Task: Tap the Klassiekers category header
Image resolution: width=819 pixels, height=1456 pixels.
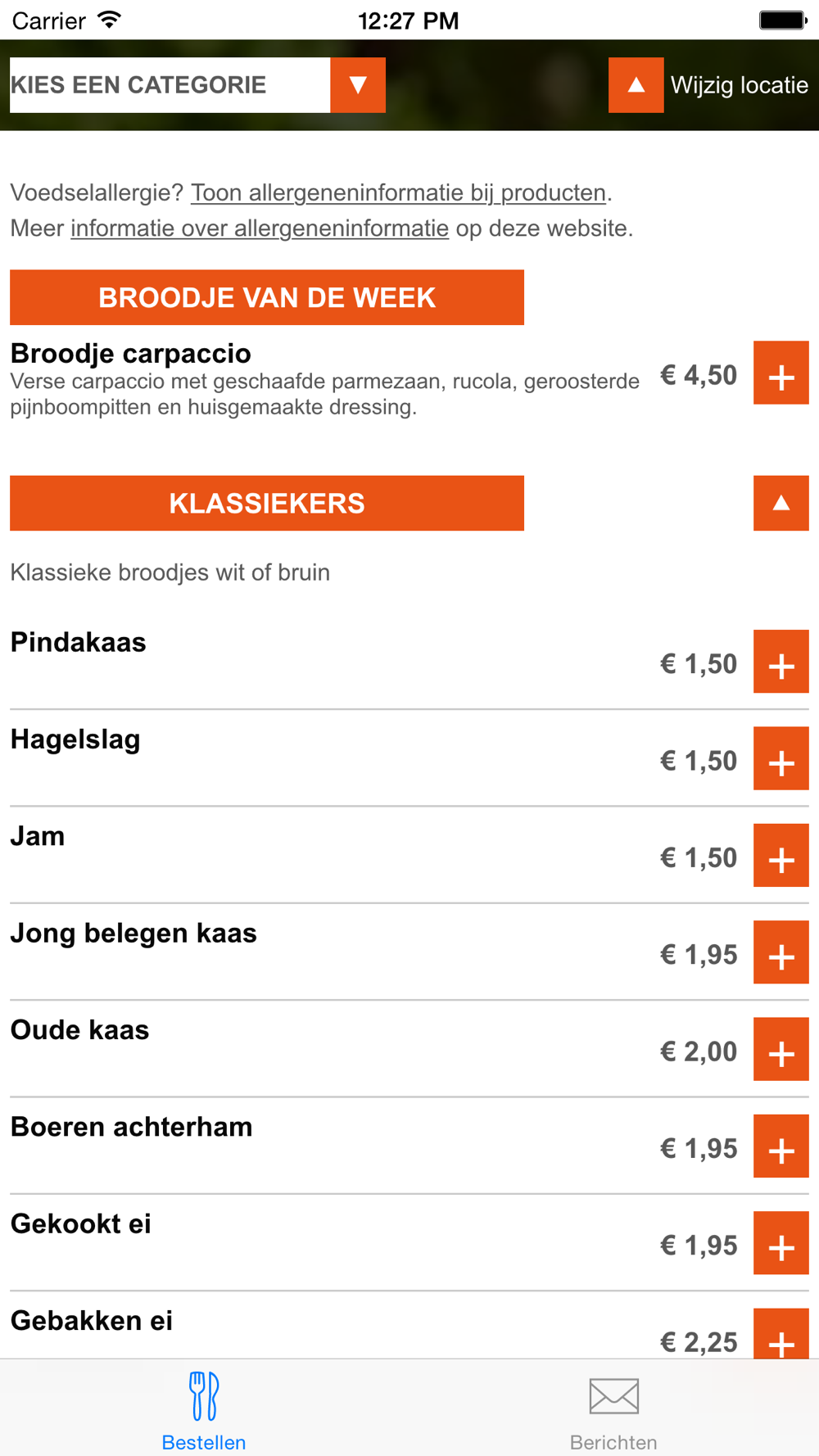Action: coord(267,503)
